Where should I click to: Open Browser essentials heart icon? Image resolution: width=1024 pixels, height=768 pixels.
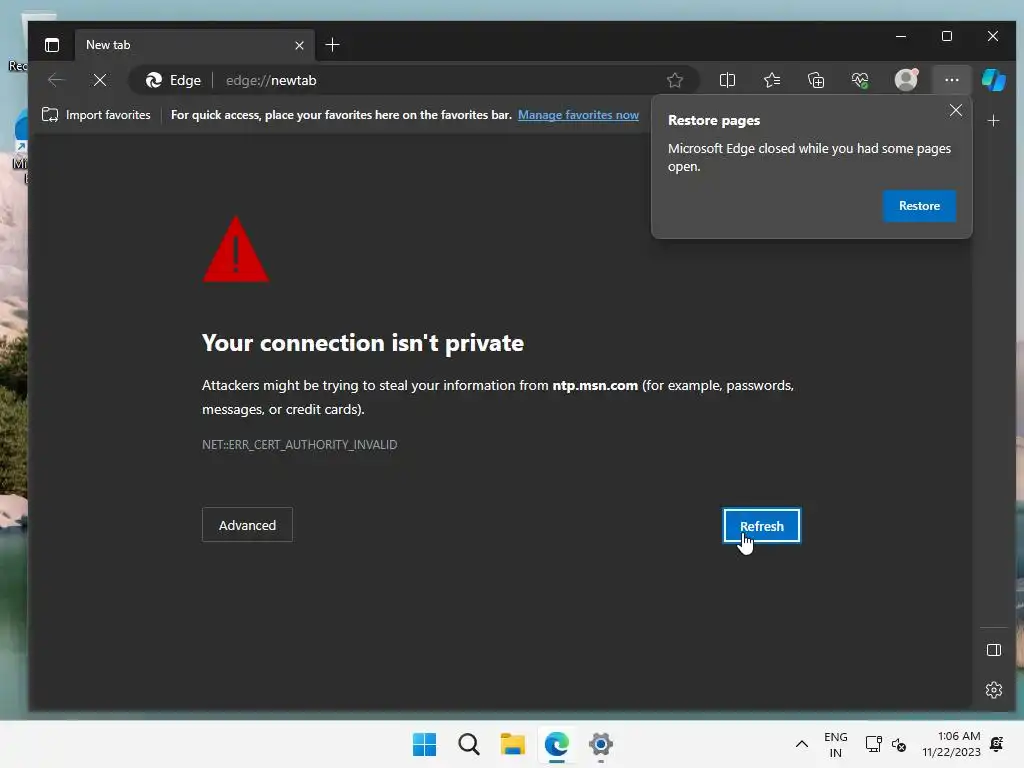(861, 80)
